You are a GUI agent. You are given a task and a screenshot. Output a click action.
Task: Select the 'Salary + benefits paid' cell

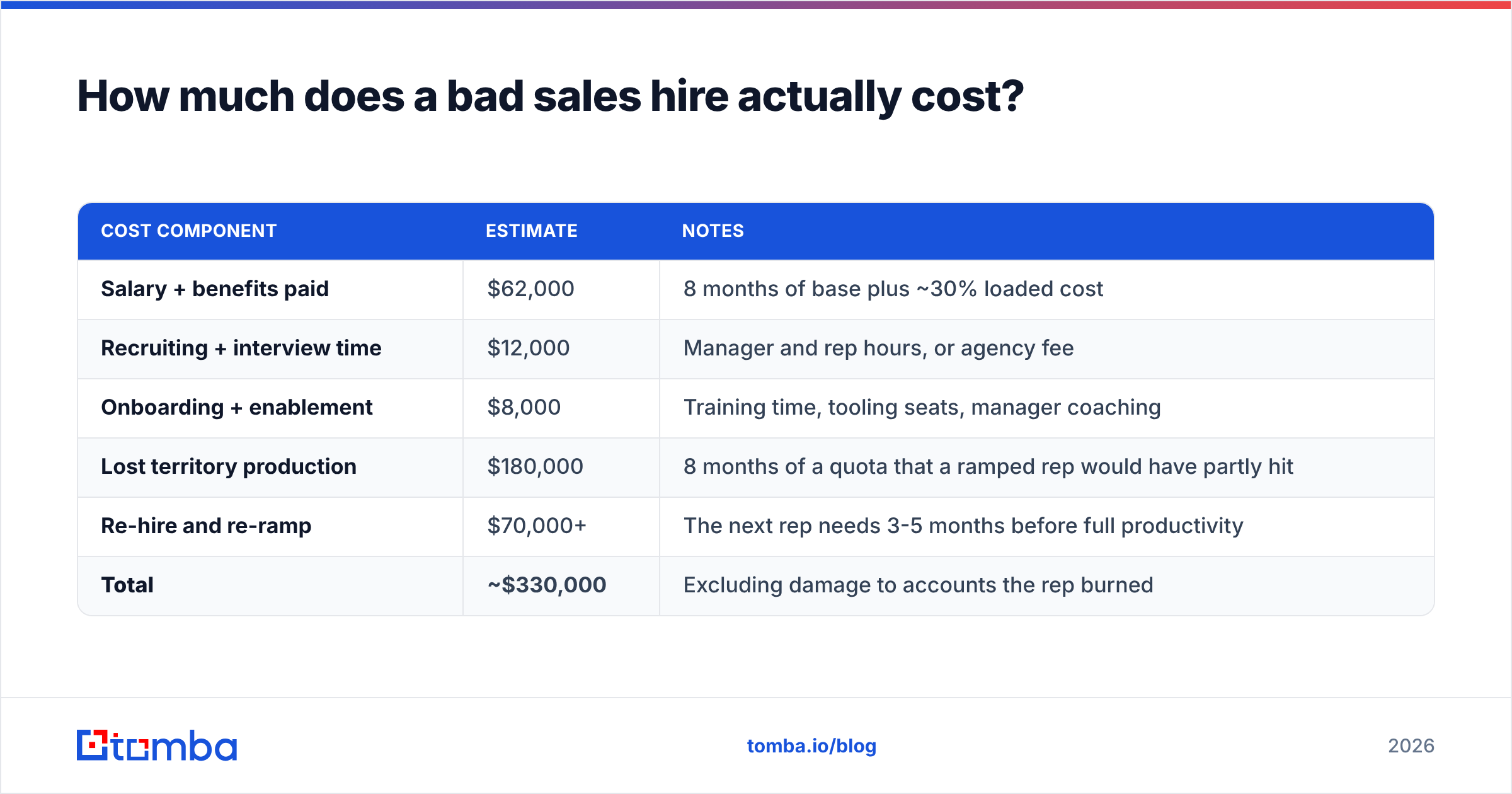click(x=215, y=289)
